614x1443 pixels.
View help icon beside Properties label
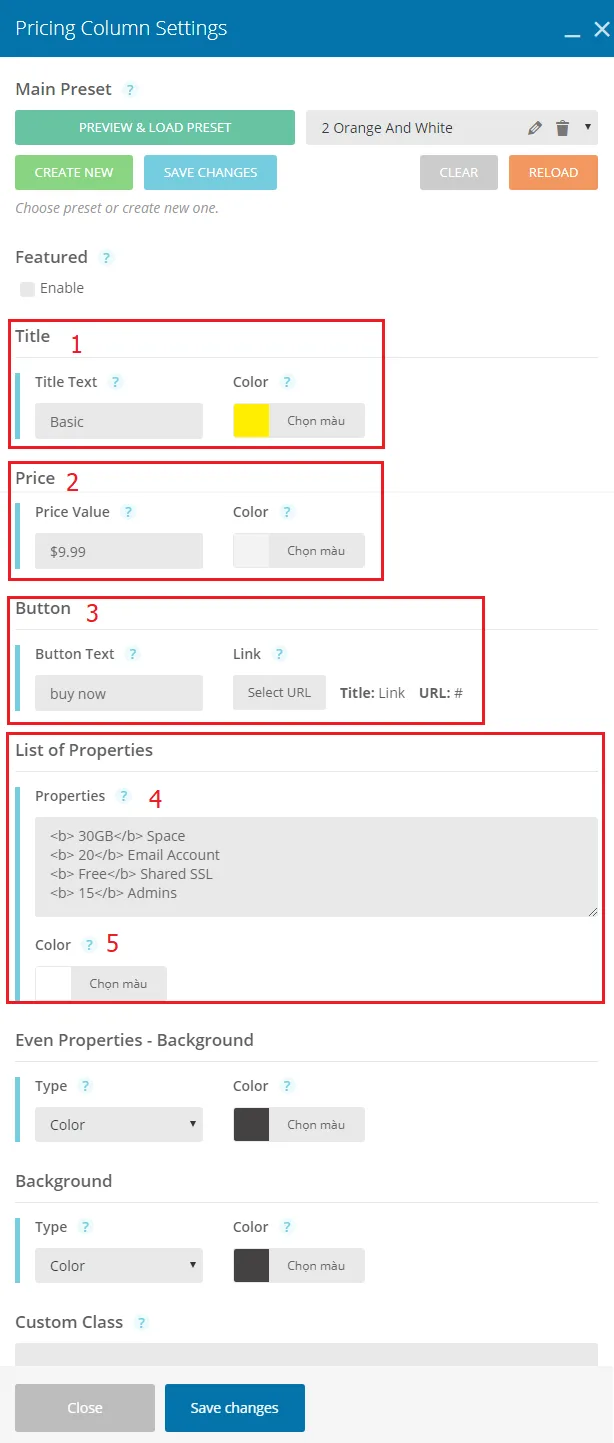point(123,796)
